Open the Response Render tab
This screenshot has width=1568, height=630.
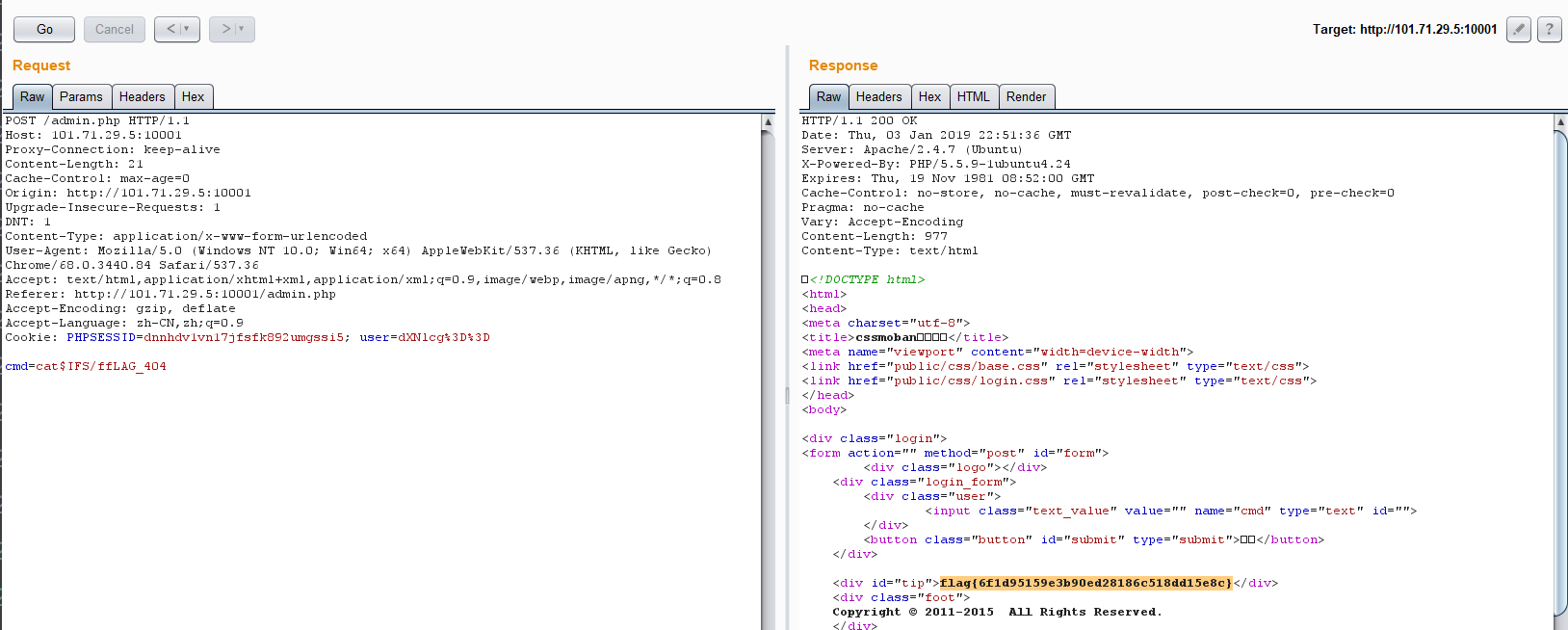click(x=1026, y=96)
